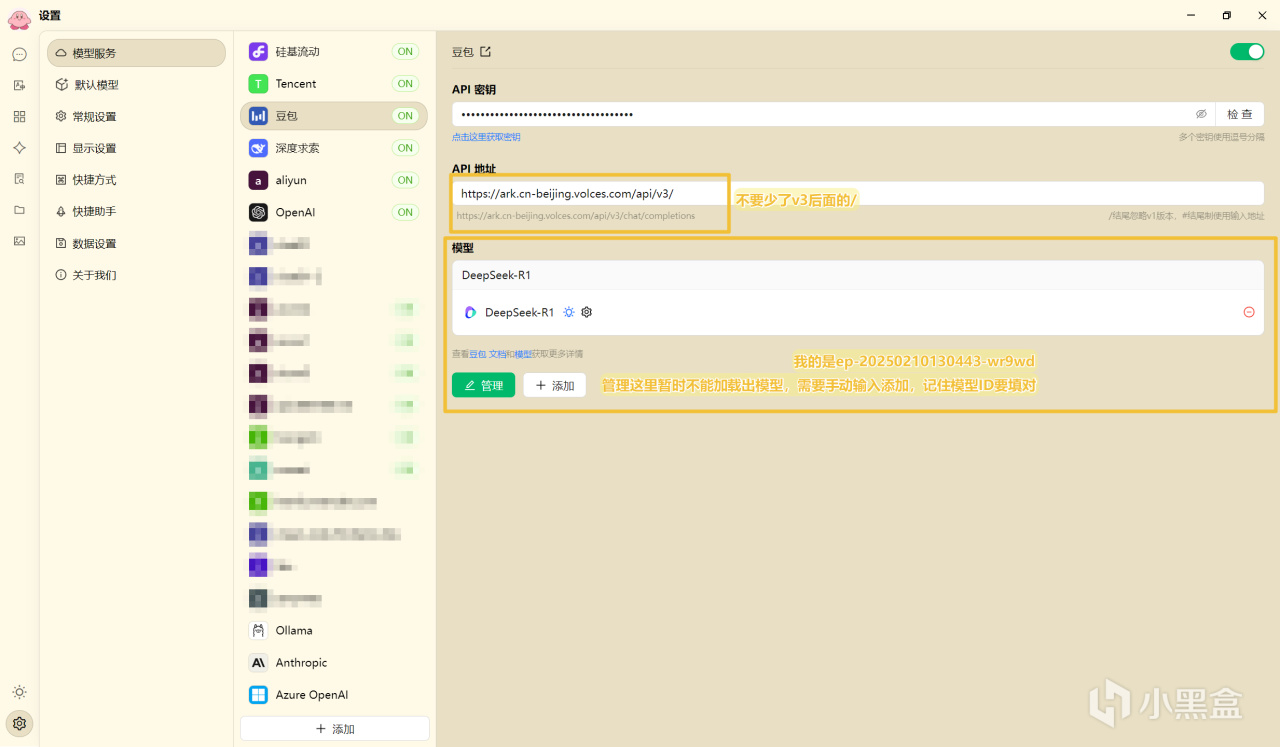Select 硅基流动 provider
The width and height of the screenshot is (1280, 747).
pyautogui.click(x=334, y=52)
